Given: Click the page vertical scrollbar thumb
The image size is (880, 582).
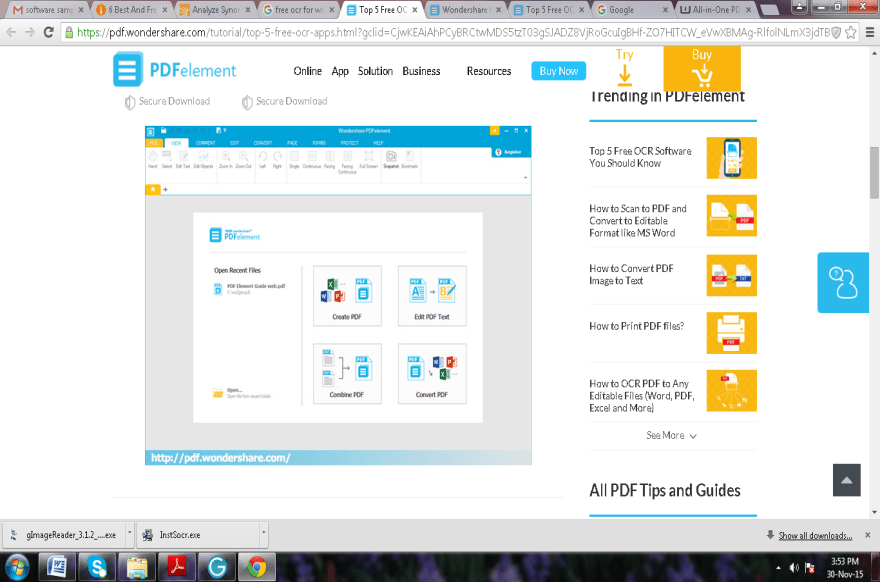Looking at the screenshot, I should coord(874,172).
